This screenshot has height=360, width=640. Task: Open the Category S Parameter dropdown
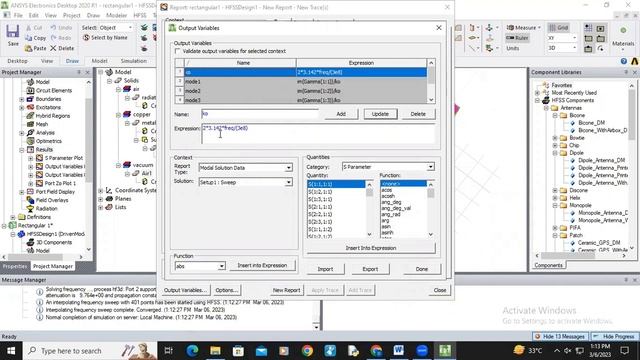pyautogui.click(x=431, y=167)
